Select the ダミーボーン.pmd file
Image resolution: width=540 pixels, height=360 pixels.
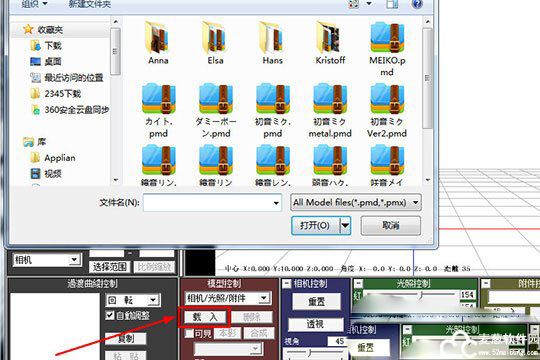(216, 110)
